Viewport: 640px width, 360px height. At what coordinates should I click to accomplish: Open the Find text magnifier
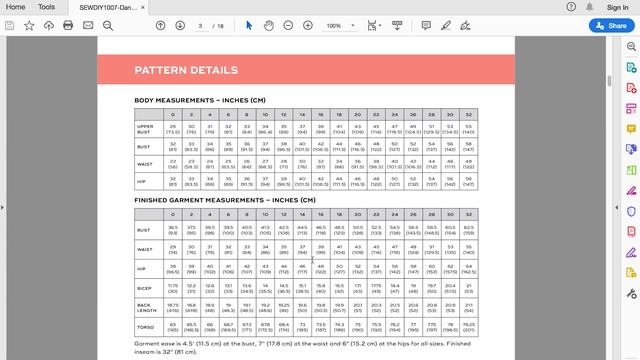click(x=108, y=26)
